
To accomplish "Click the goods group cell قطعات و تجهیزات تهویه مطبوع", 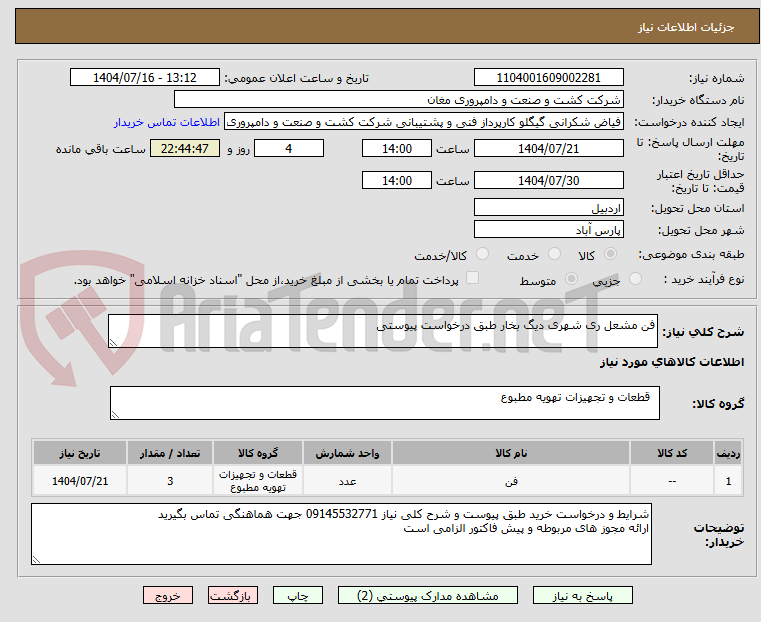I will 258,481.
